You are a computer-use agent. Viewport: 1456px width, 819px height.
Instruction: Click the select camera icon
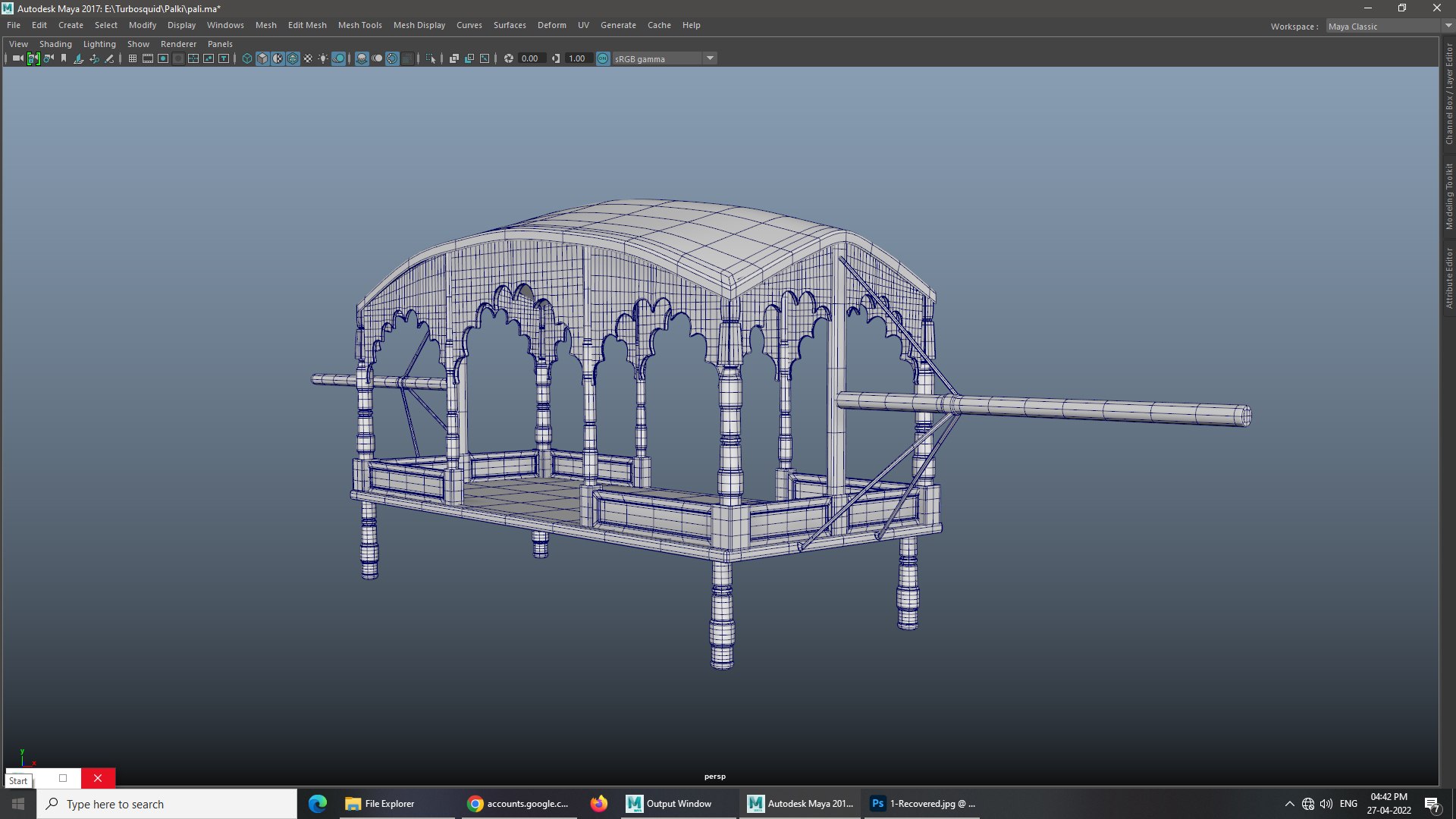click(x=17, y=58)
